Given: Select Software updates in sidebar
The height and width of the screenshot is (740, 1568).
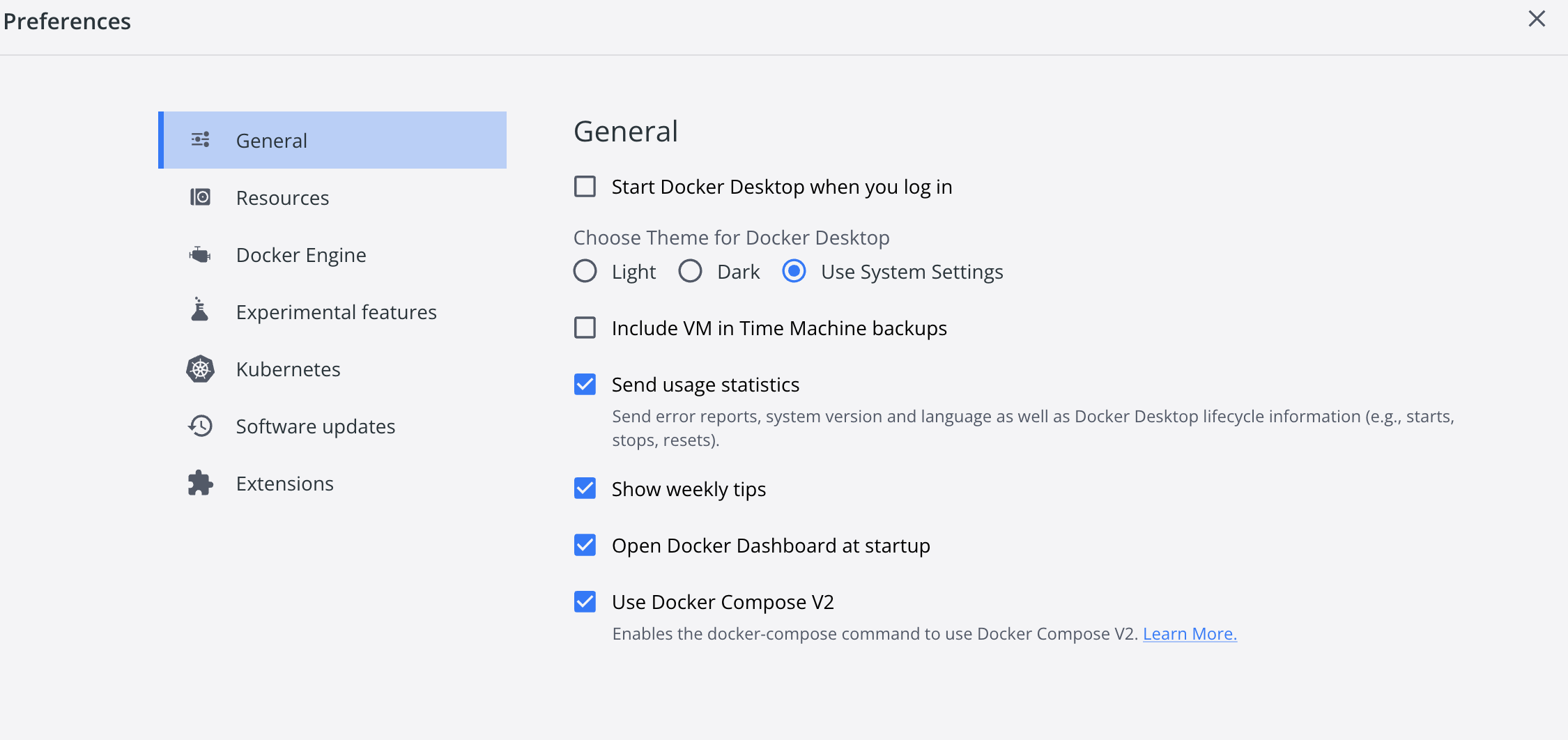Looking at the screenshot, I should tap(332, 426).
